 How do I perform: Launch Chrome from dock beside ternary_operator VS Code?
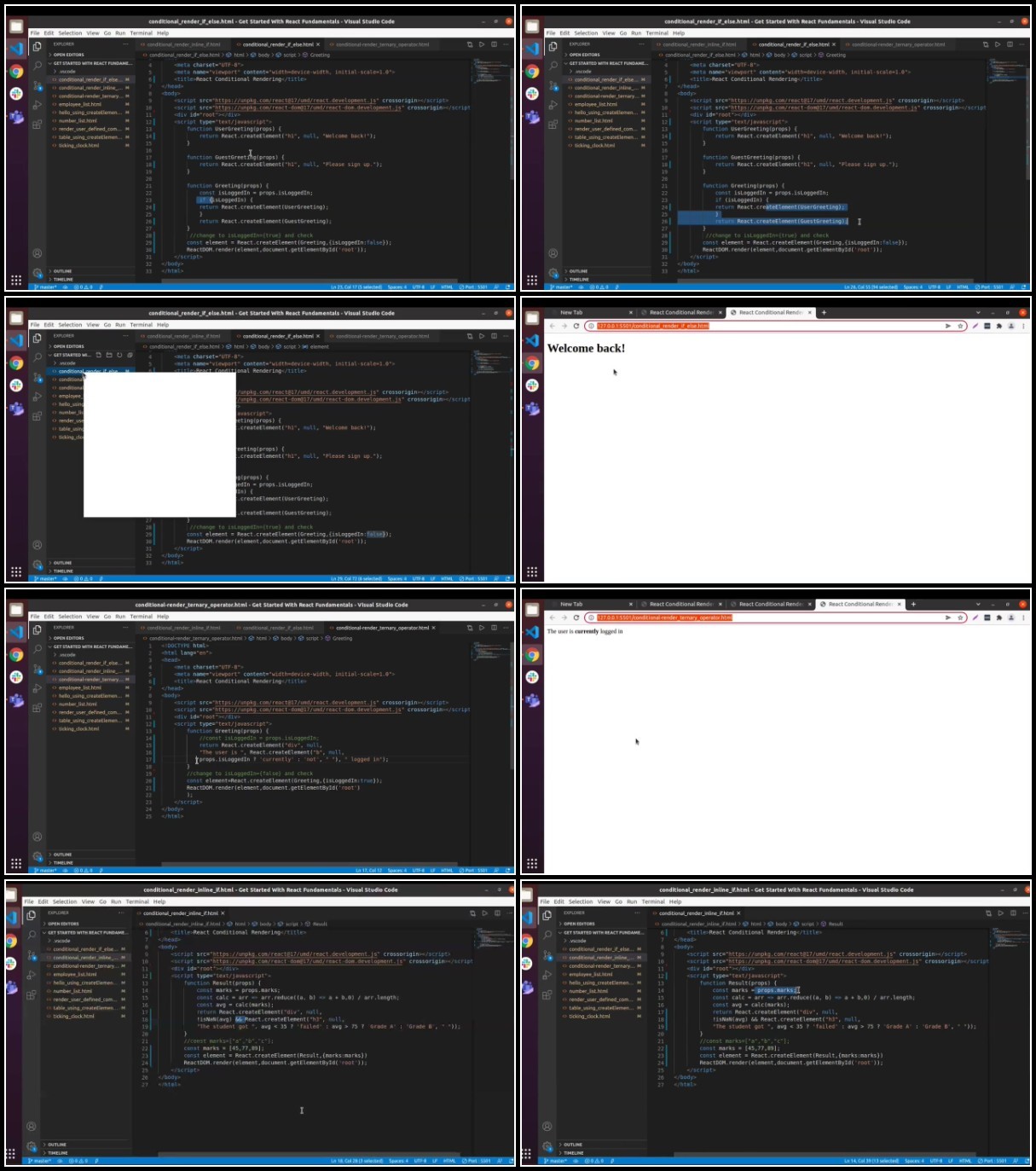tap(16, 655)
